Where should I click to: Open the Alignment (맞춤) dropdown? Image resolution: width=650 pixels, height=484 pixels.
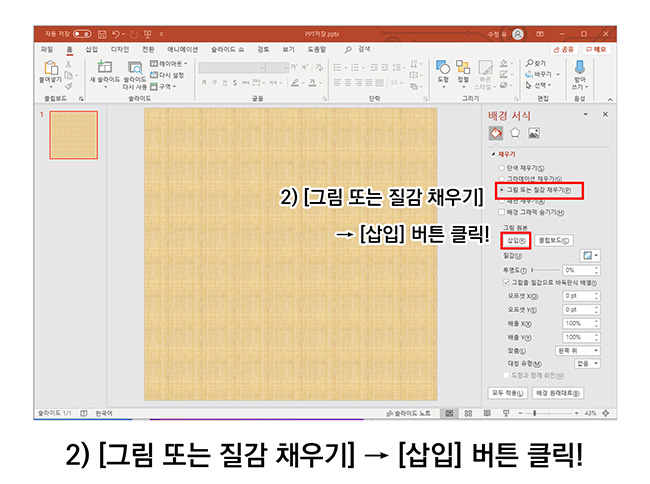(577, 351)
